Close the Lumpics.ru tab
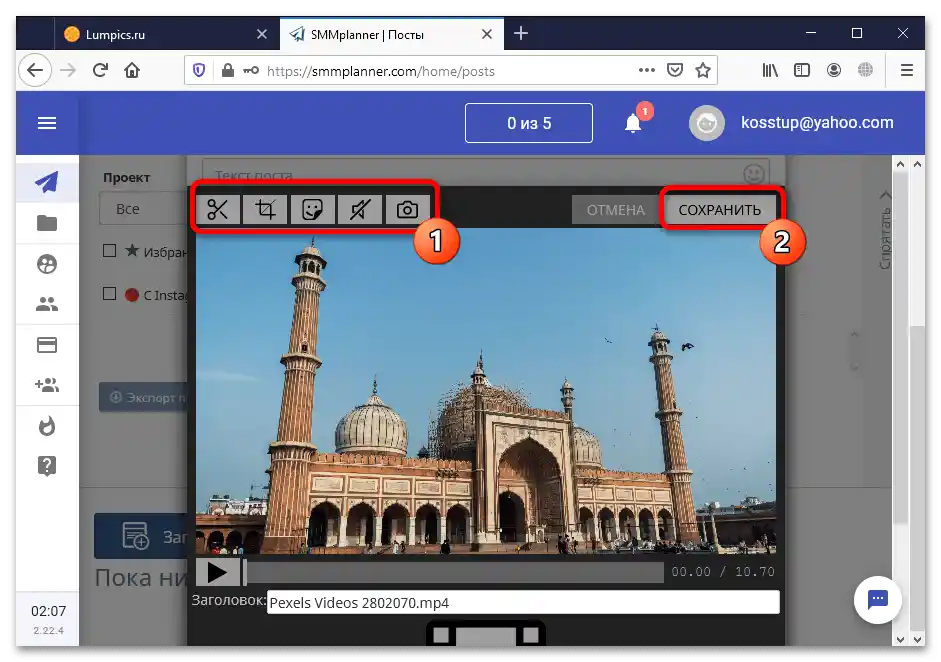941x662 pixels. (262, 34)
